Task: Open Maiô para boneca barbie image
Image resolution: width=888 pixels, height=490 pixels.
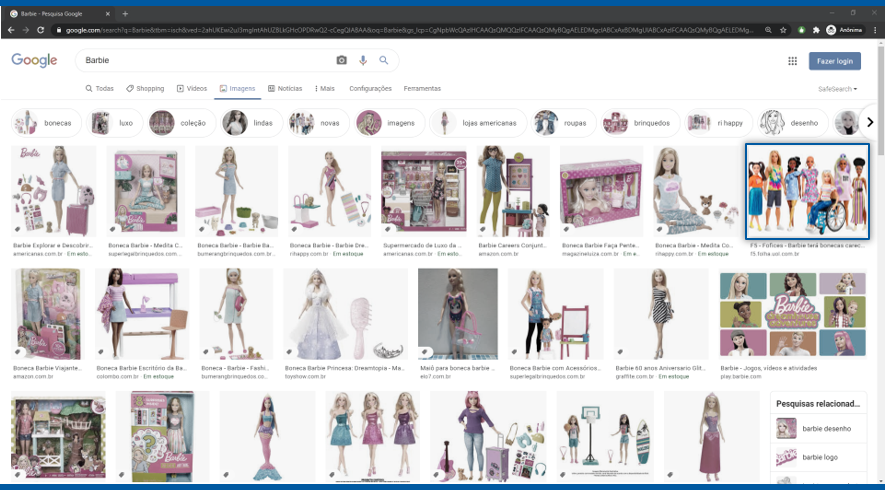Action: point(458,314)
